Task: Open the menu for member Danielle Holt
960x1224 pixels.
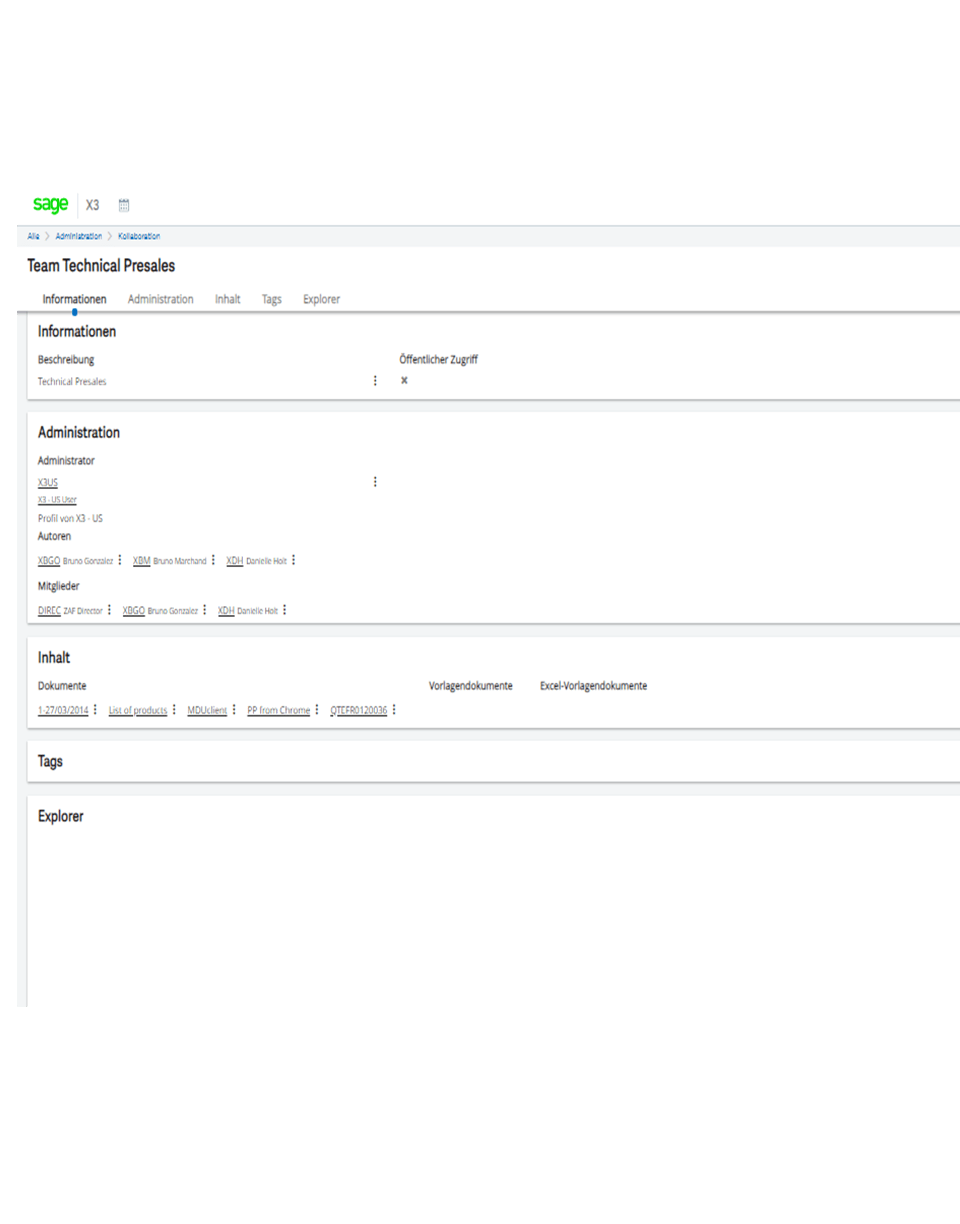Action: coord(285,610)
